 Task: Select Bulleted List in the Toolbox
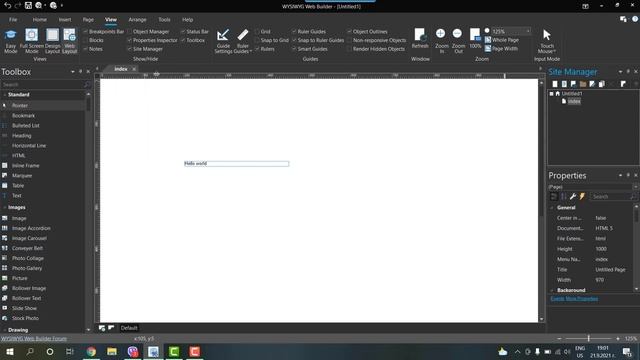[x=26, y=126]
